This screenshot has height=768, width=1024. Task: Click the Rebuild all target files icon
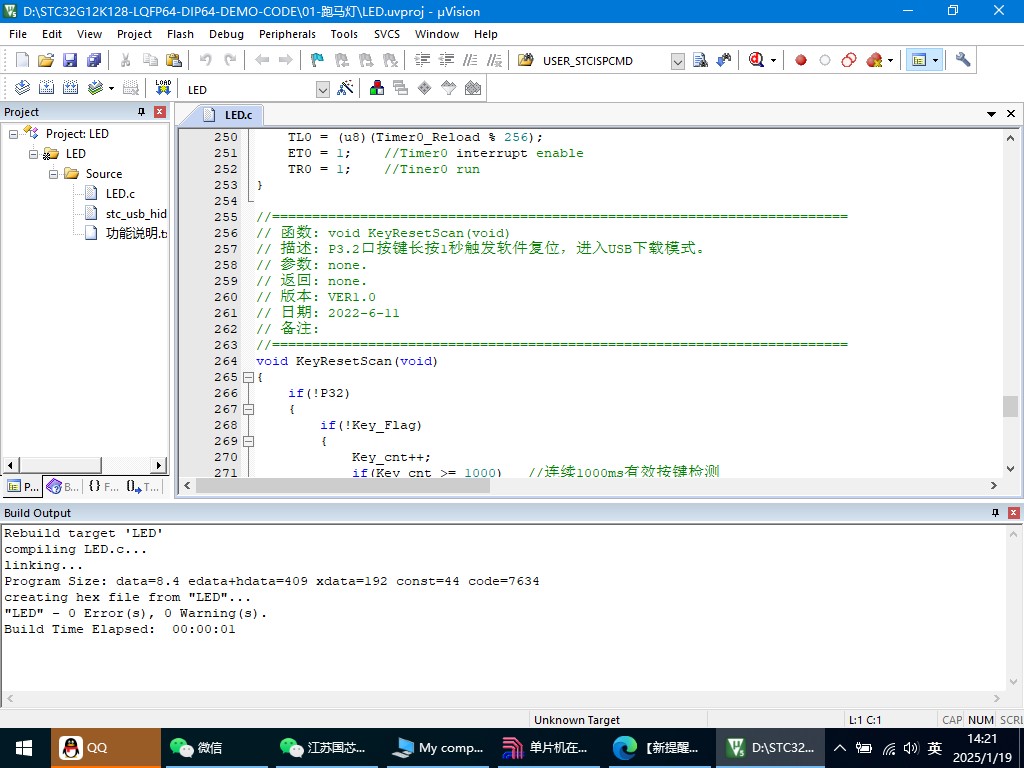71,88
